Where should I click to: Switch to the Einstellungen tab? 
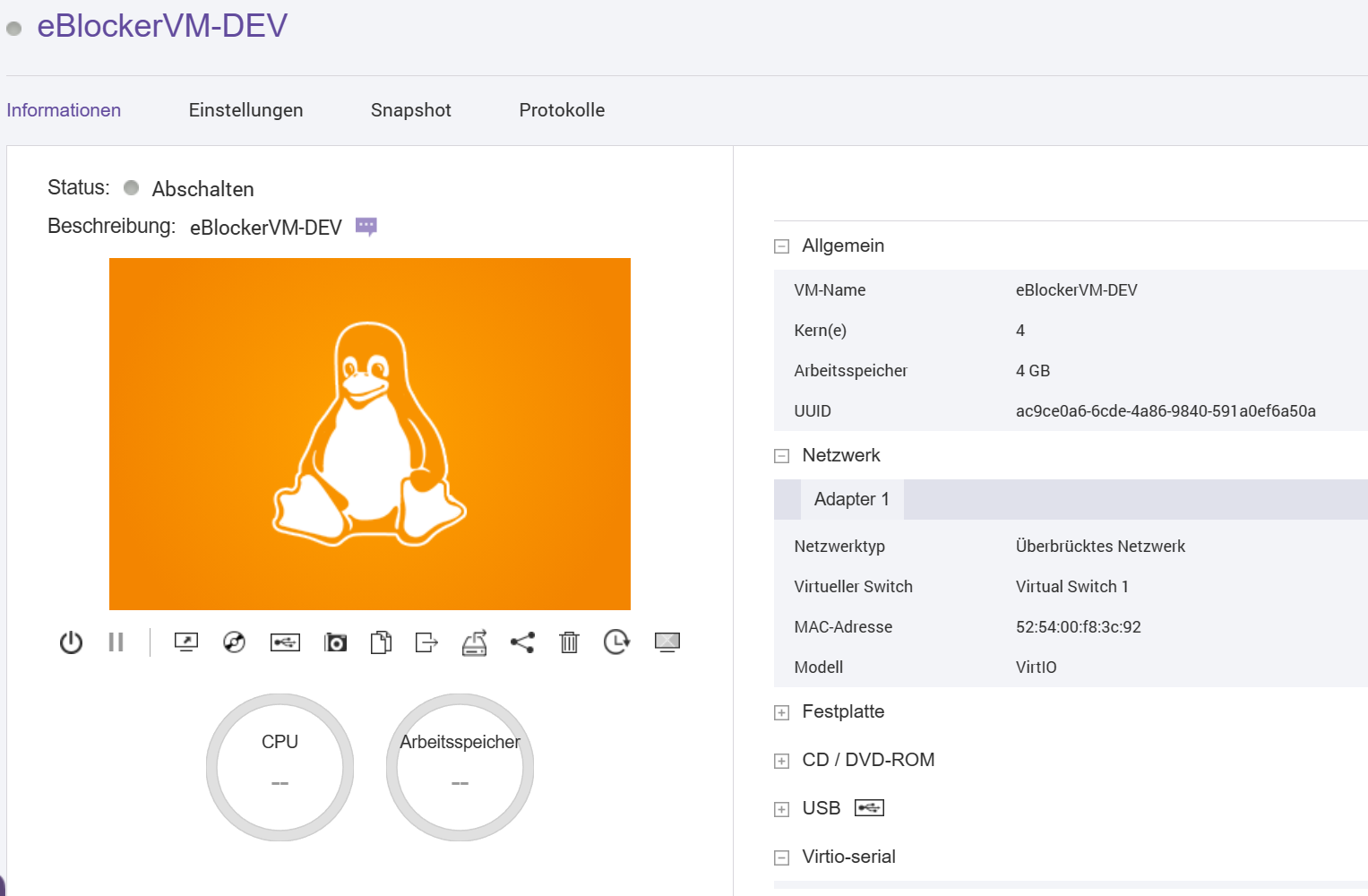(245, 110)
